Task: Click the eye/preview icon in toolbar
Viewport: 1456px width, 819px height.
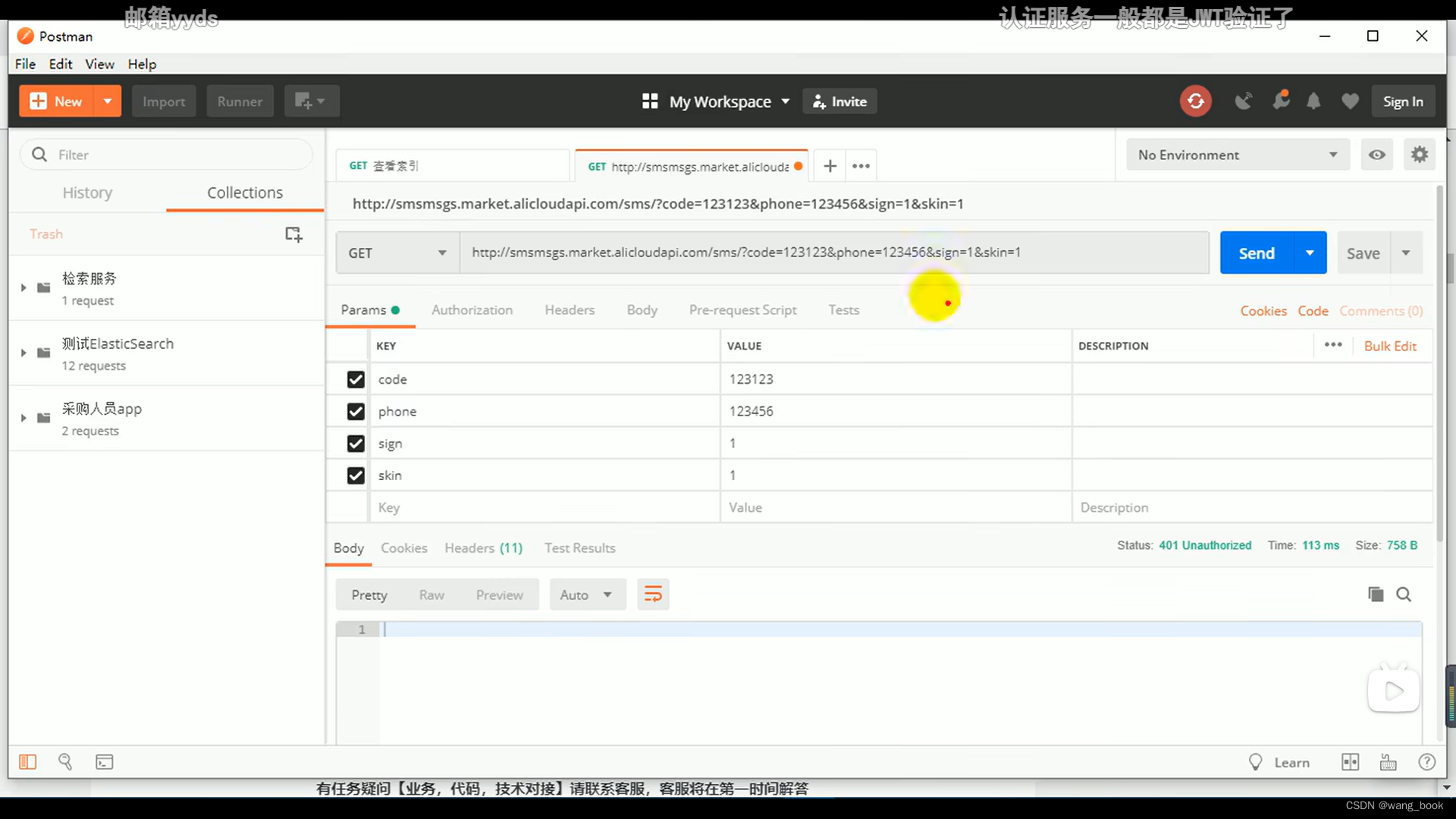Action: [1378, 155]
